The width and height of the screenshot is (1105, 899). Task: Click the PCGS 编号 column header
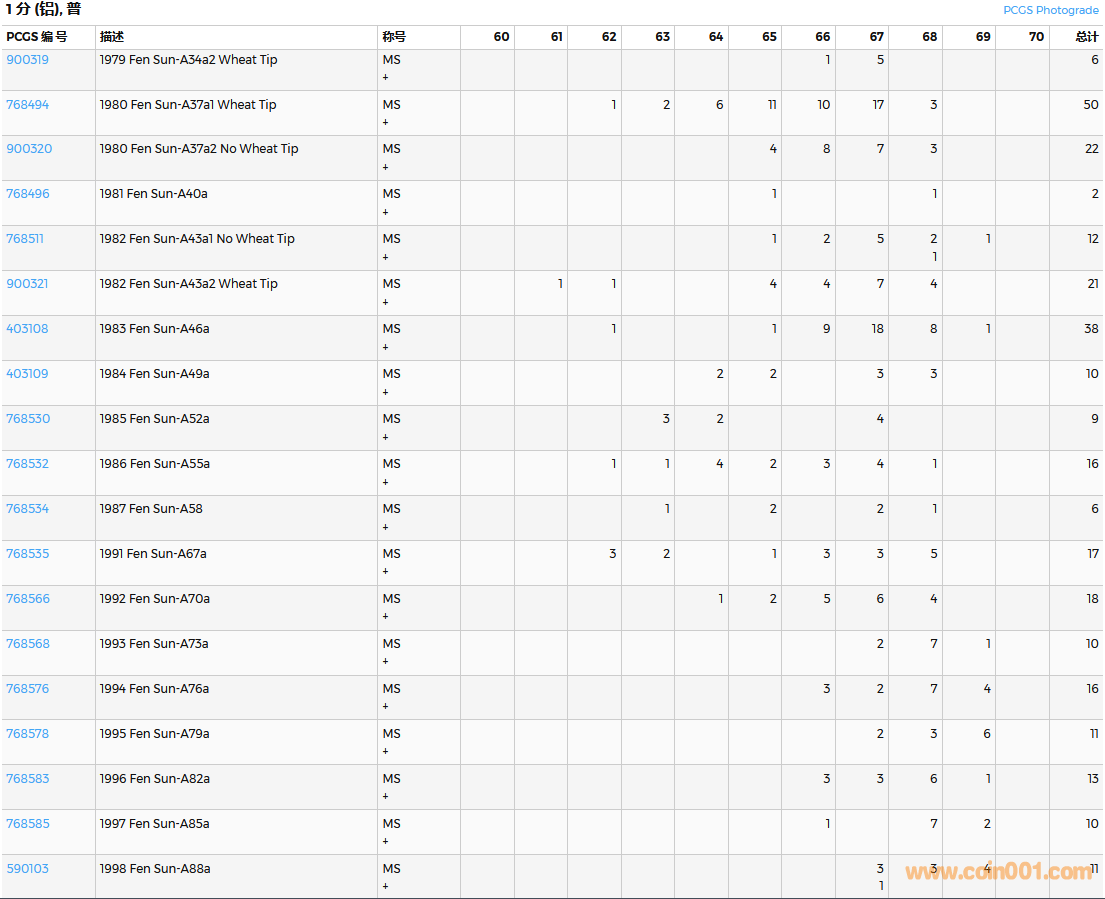tap(37, 37)
